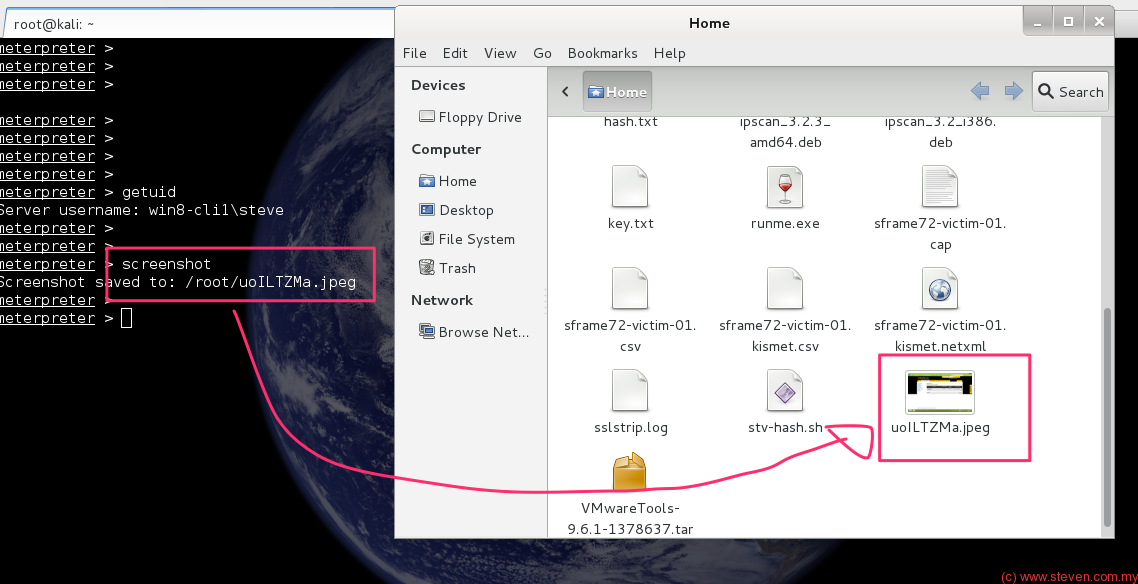The height and width of the screenshot is (584, 1138).
Task: Open the Bookmarks menu
Action: tap(602, 53)
